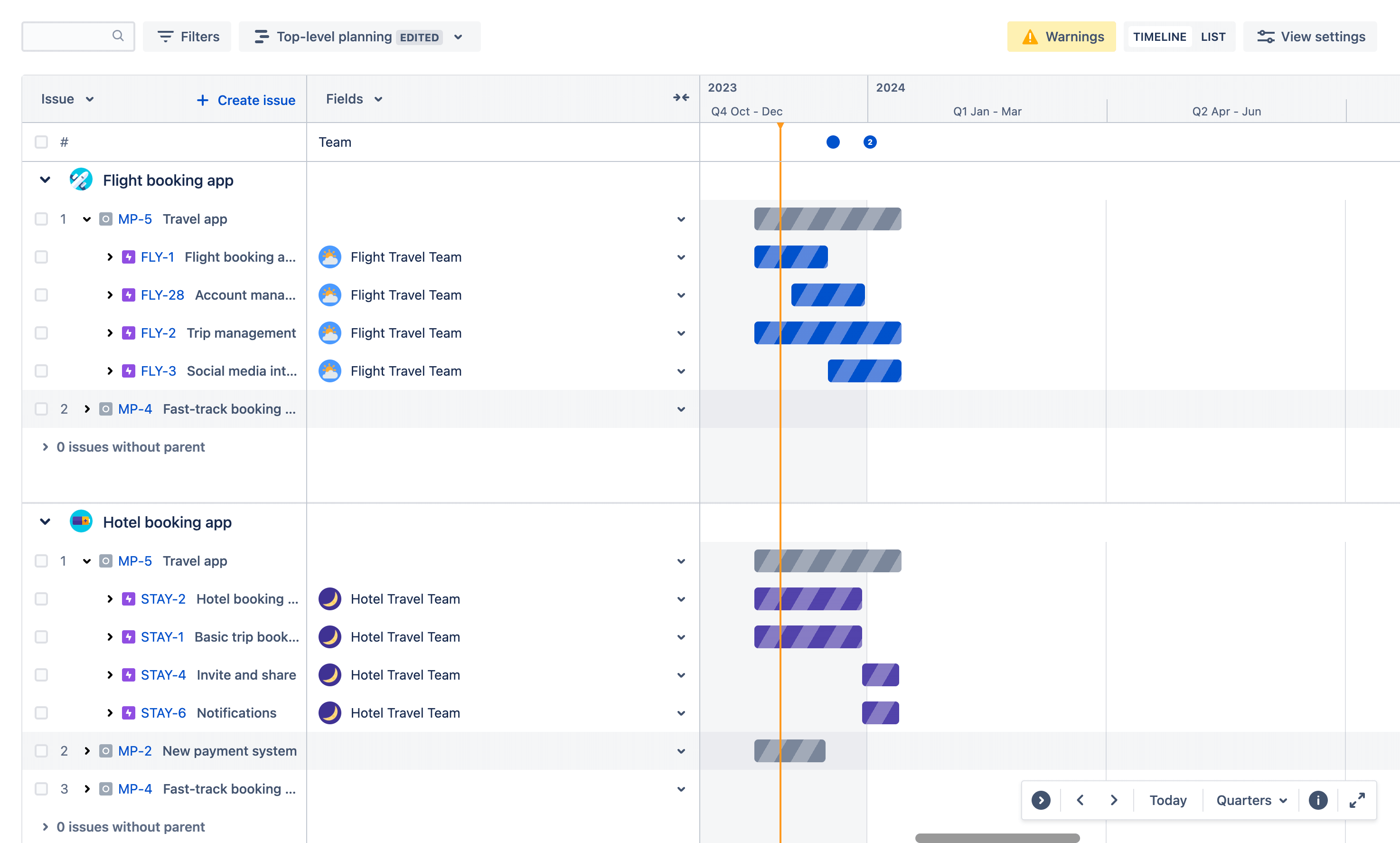Toggle checkbox for STAY-4 Invite and share
This screenshot has height=843, width=1400.
41,674
